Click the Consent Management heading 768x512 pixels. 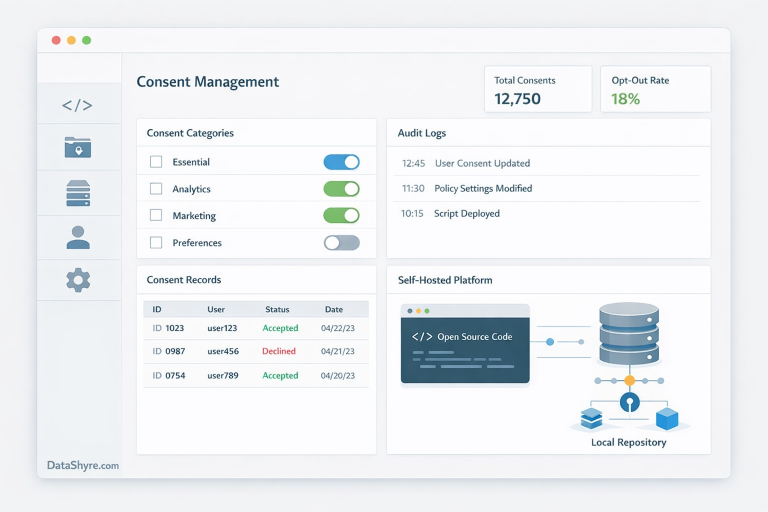(208, 82)
